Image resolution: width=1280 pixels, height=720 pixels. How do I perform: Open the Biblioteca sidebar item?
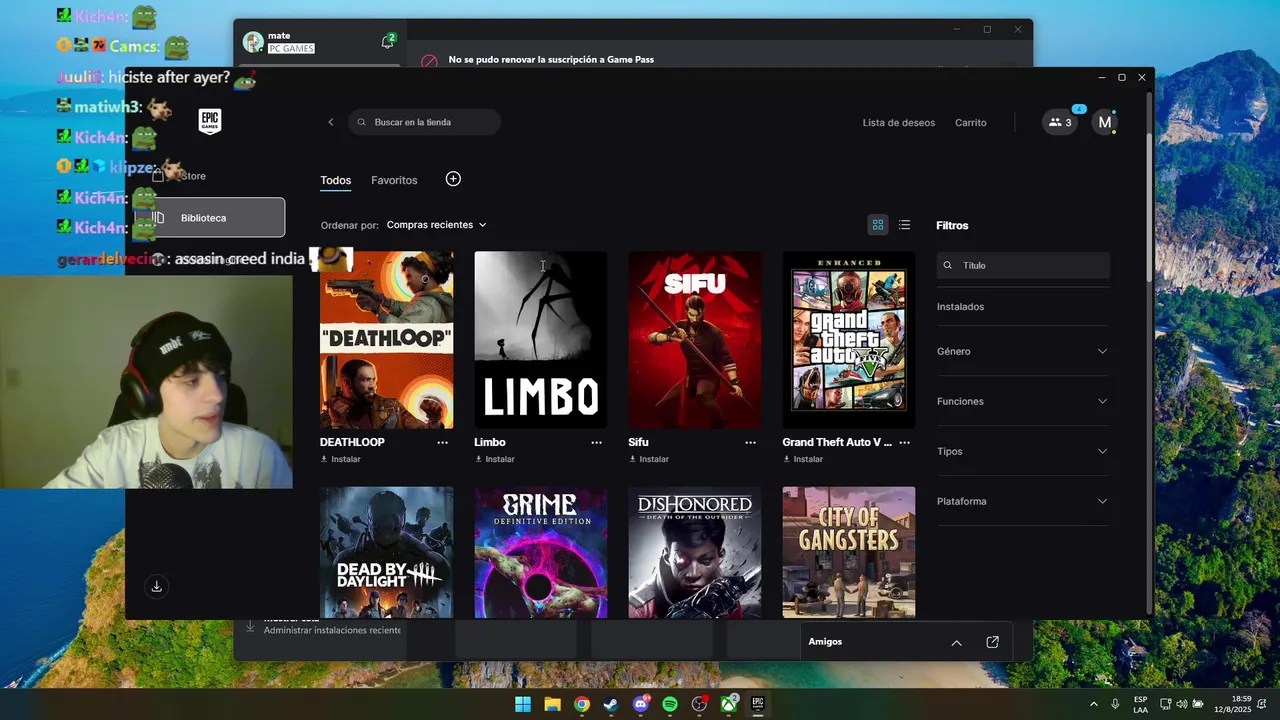click(210, 218)
